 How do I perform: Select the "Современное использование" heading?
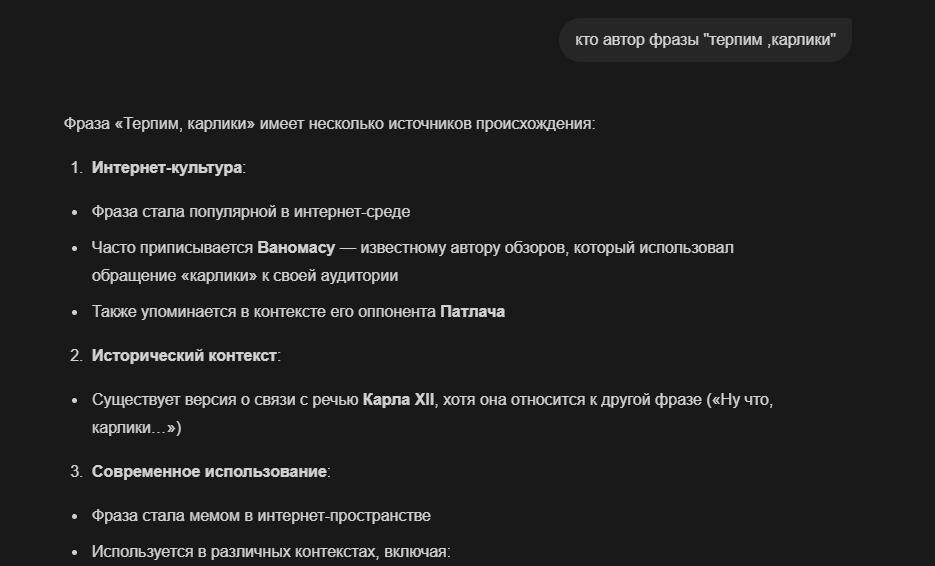(x=209, y=471)
